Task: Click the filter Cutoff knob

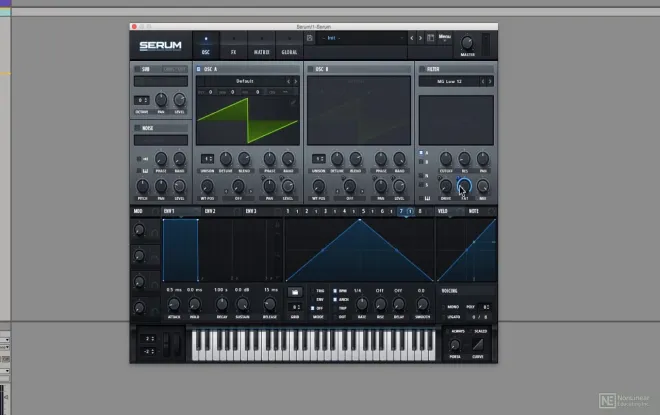Action: (446, 159)
